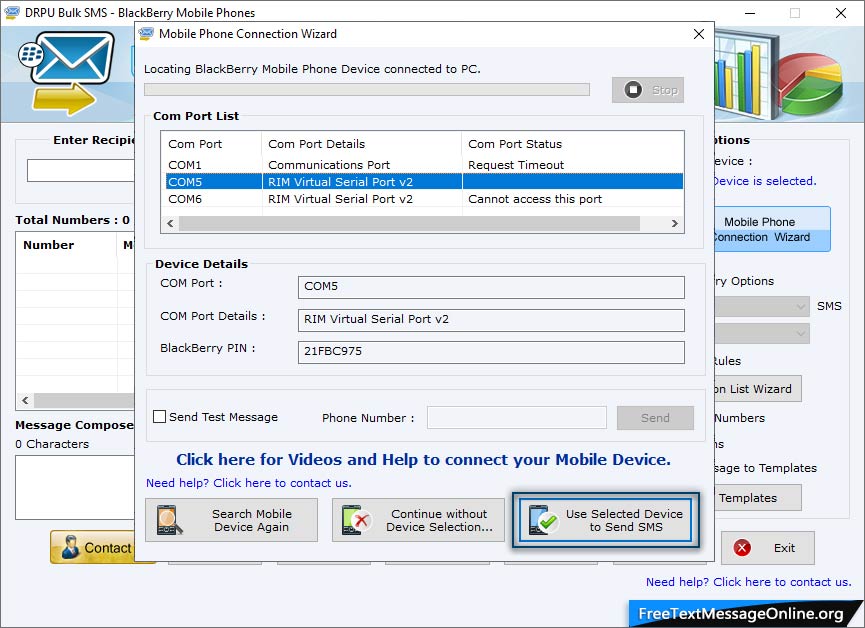The width and height of the screenshot is (865, 628).
Task: Click the List Wizard button in main window
Action: click(x=757, y=389)
